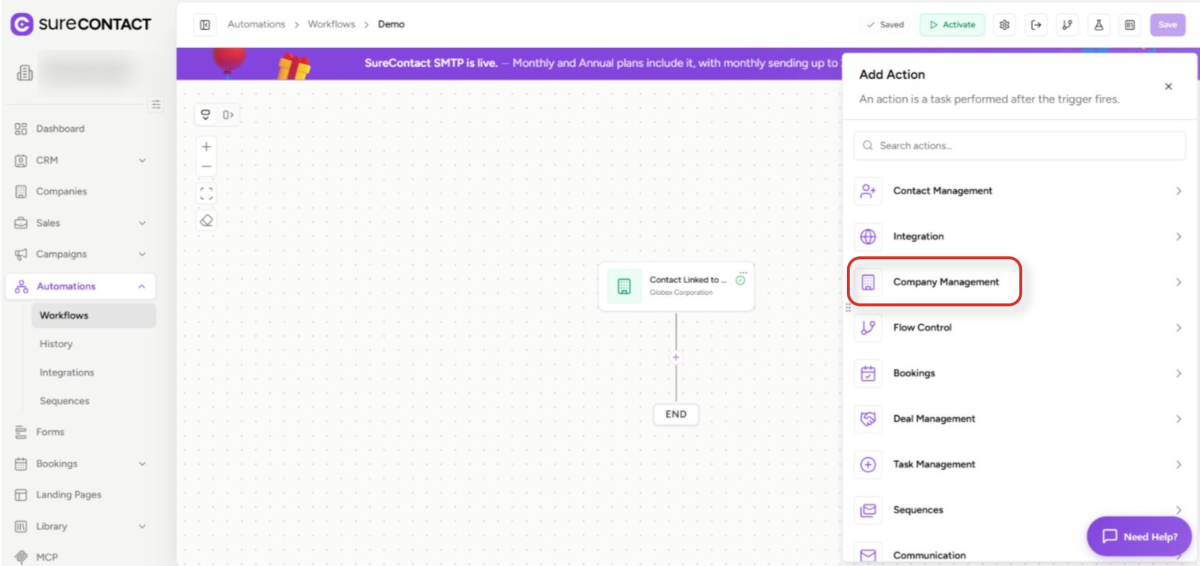The image size is (1200, 566).
Task: Go to Workflows breadcrumb link
Action: (332, 25)
